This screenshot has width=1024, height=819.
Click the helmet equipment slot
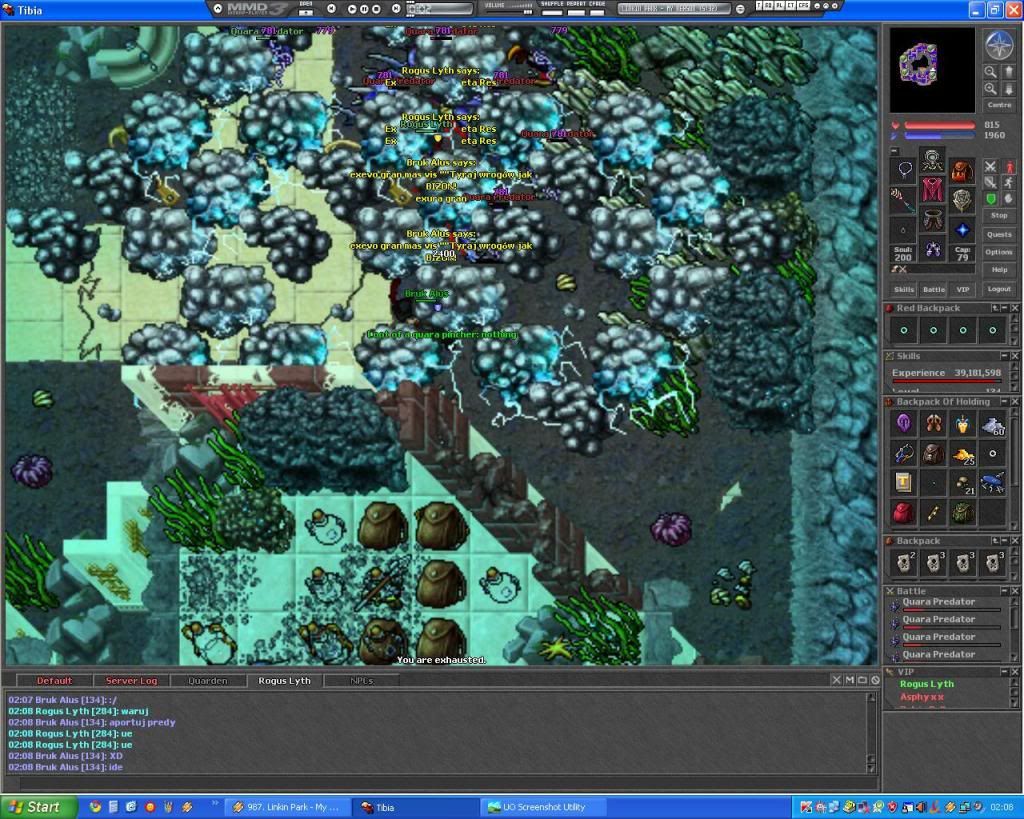pos(933,161)
